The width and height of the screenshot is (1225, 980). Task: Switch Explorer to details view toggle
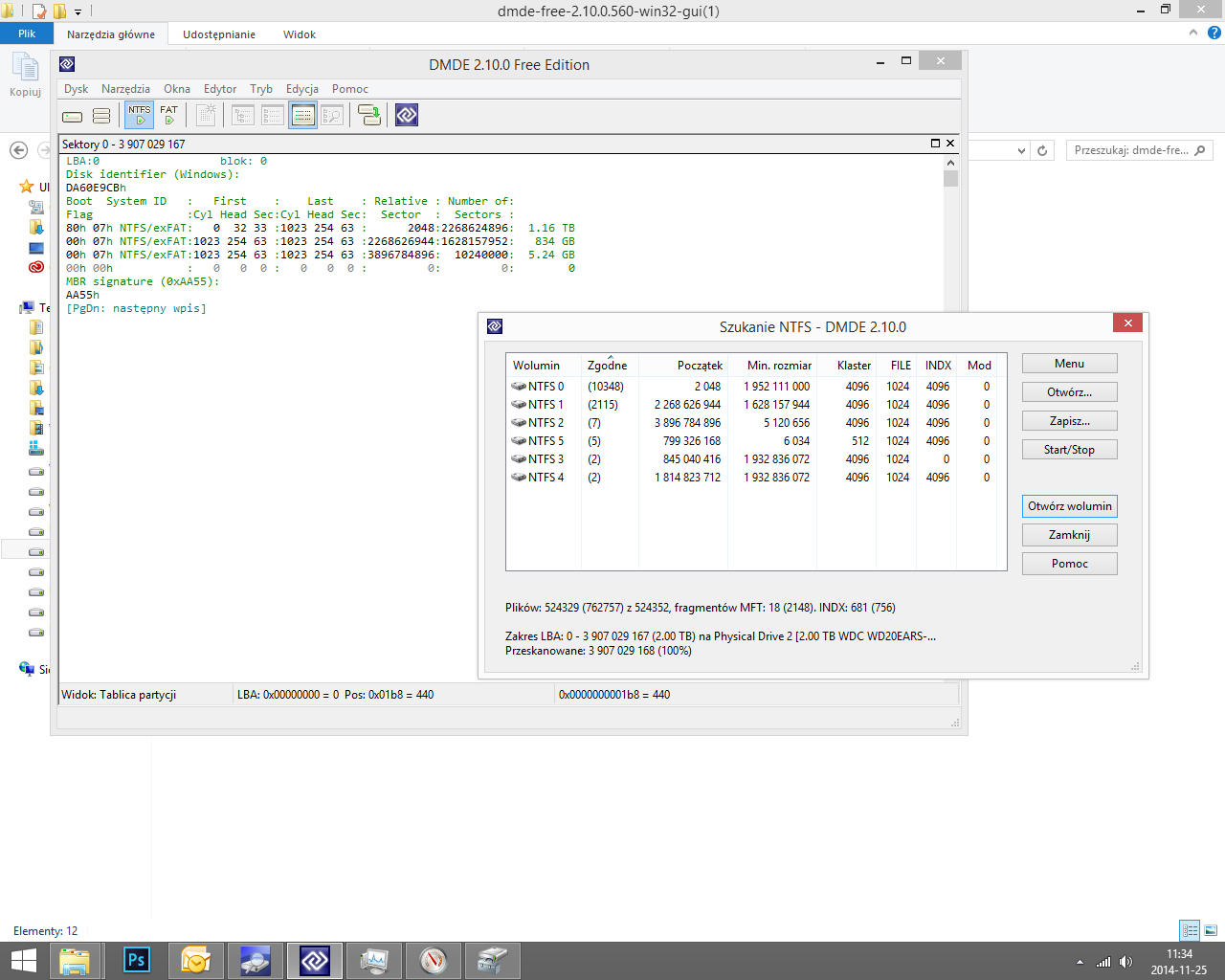[x=1190, y=930]
